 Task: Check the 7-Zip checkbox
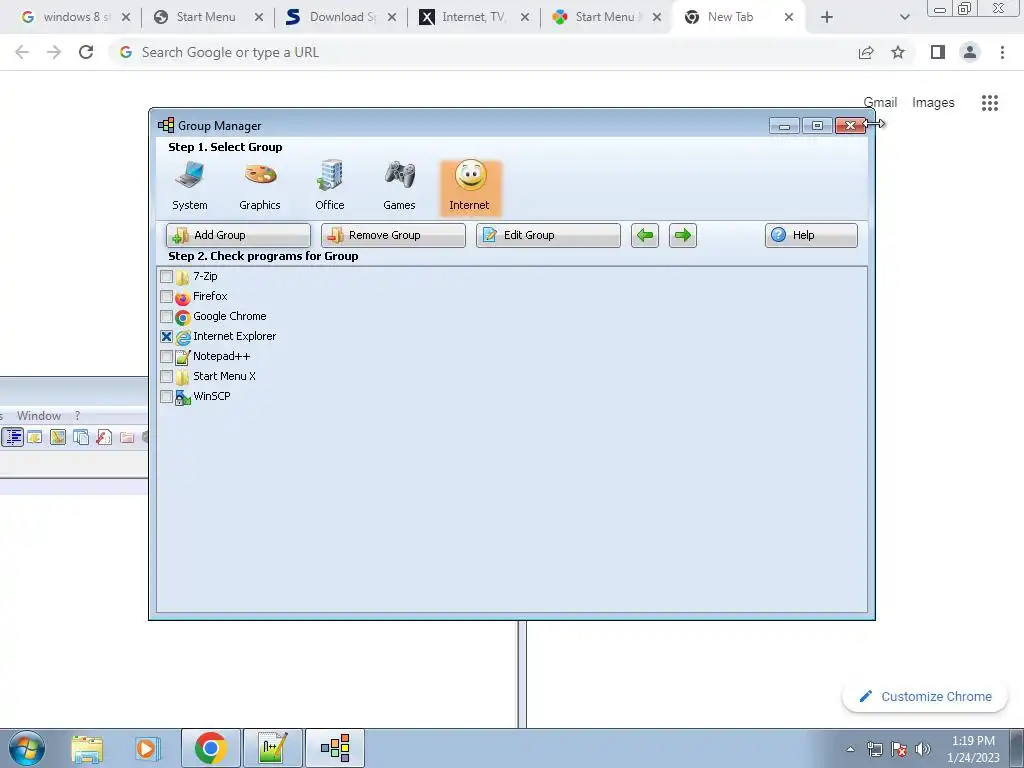coord(167,276)
